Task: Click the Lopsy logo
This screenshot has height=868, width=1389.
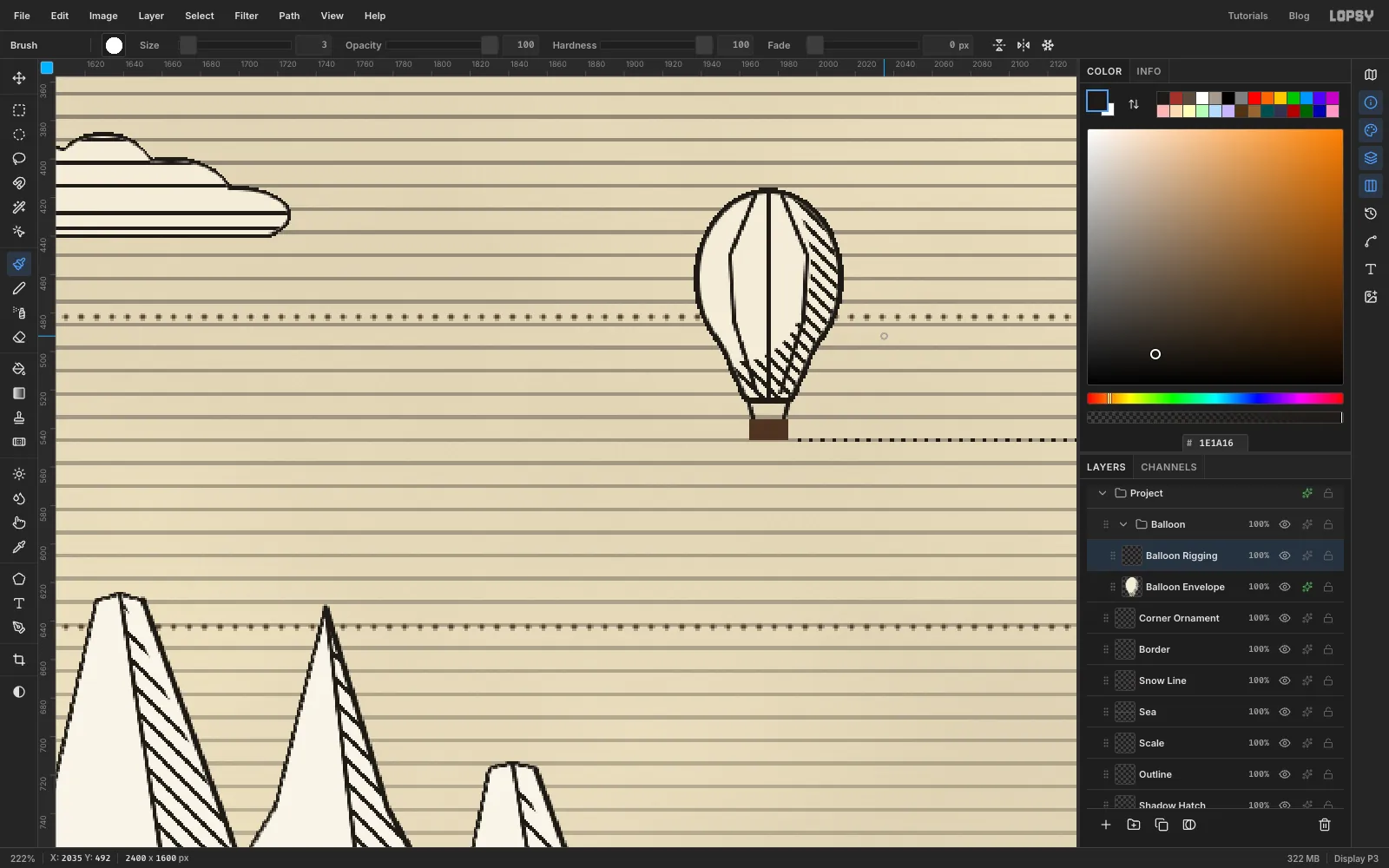Action: (1352, 16)
